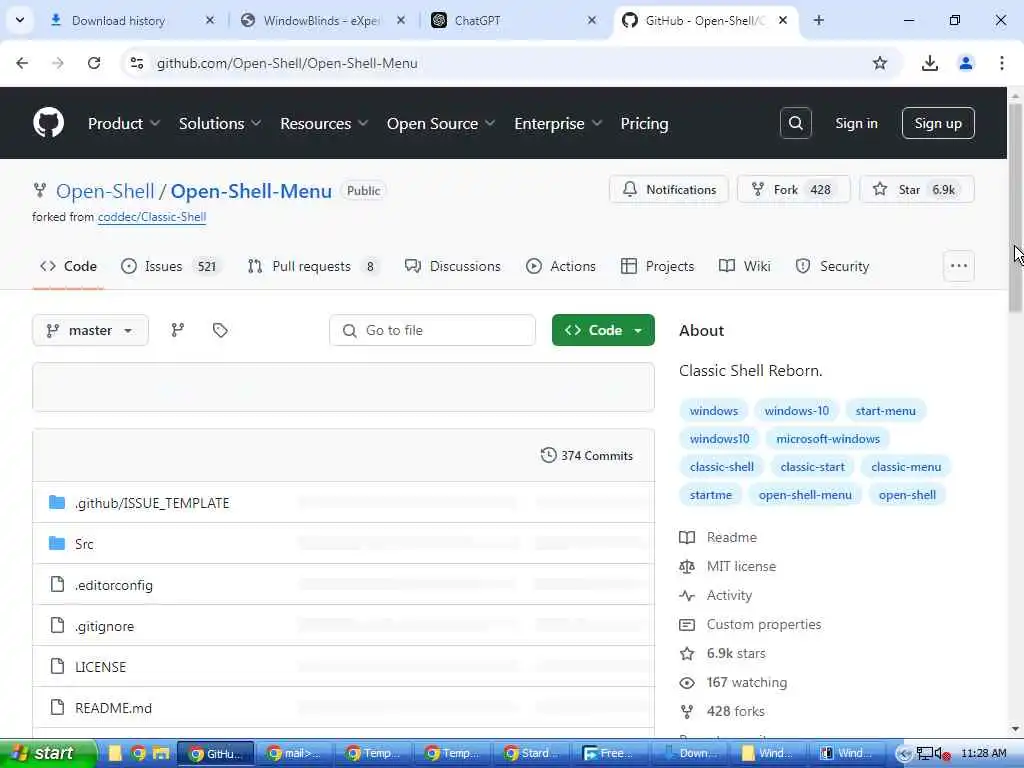Viewport: 1024px width, 768px height.
Task: Go back with the browser back arrow
Action: (22, 63)
